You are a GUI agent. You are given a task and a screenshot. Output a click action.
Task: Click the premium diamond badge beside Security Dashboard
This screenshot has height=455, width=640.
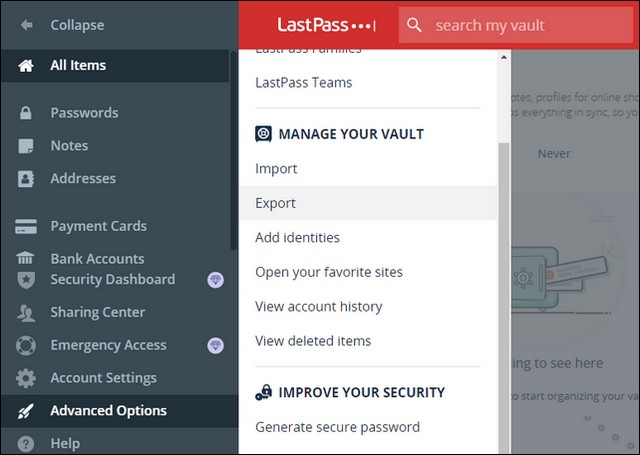tap(215, 280)
